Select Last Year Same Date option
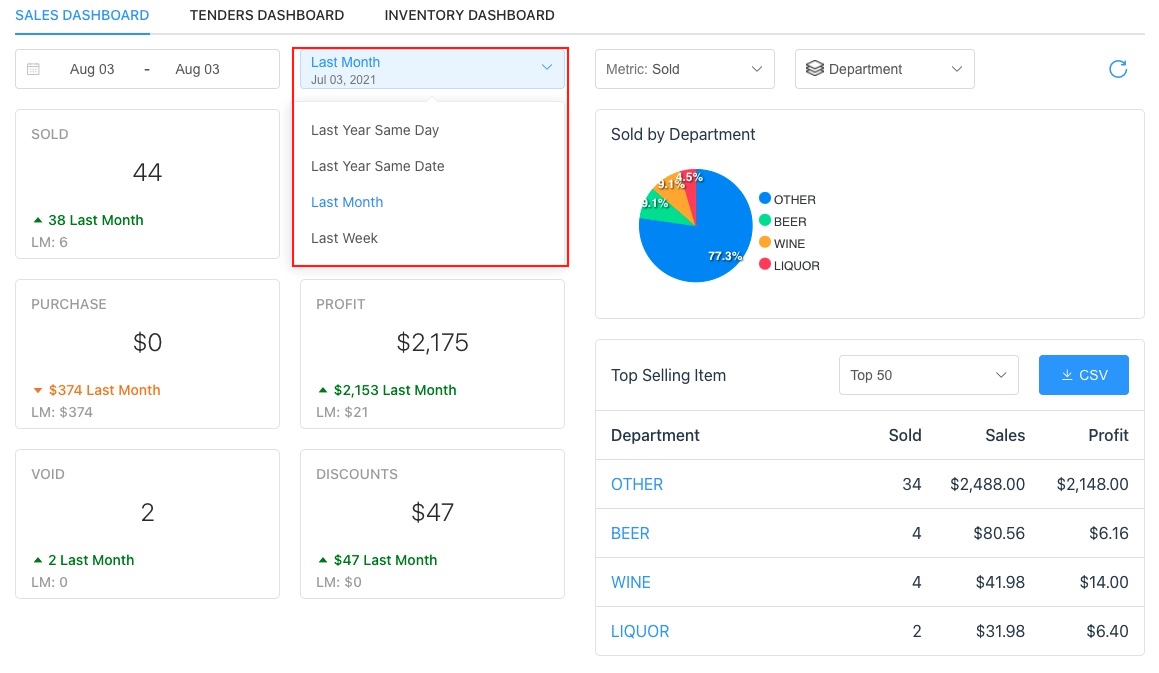1159x673 pixels. (x=377, y=166)
